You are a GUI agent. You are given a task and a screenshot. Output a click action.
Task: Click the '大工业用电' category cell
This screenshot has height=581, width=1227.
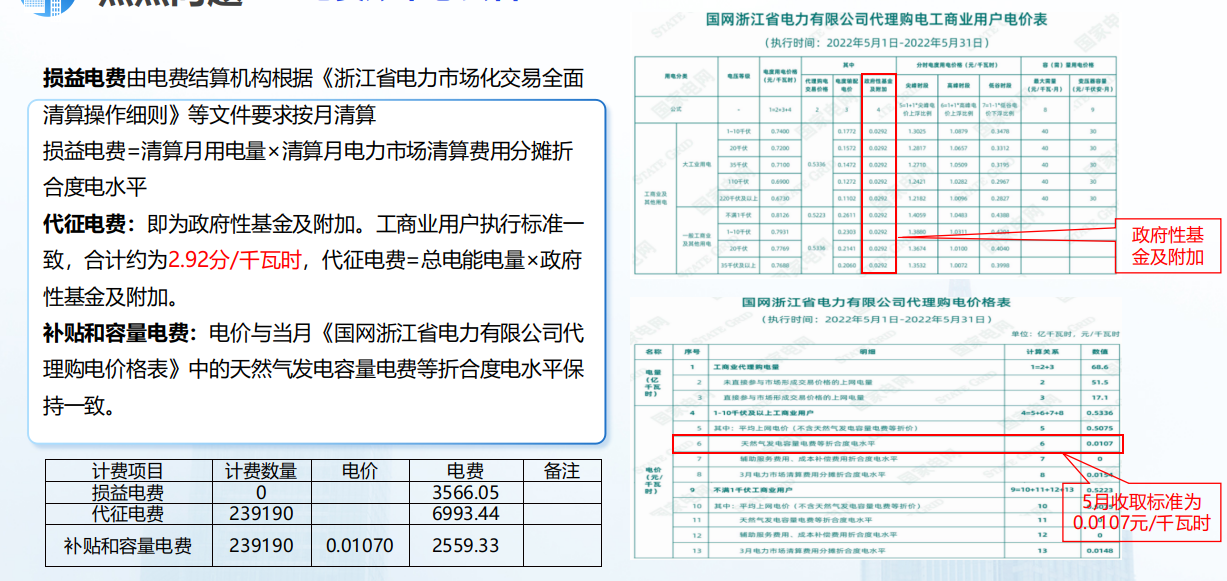point(697,164)
